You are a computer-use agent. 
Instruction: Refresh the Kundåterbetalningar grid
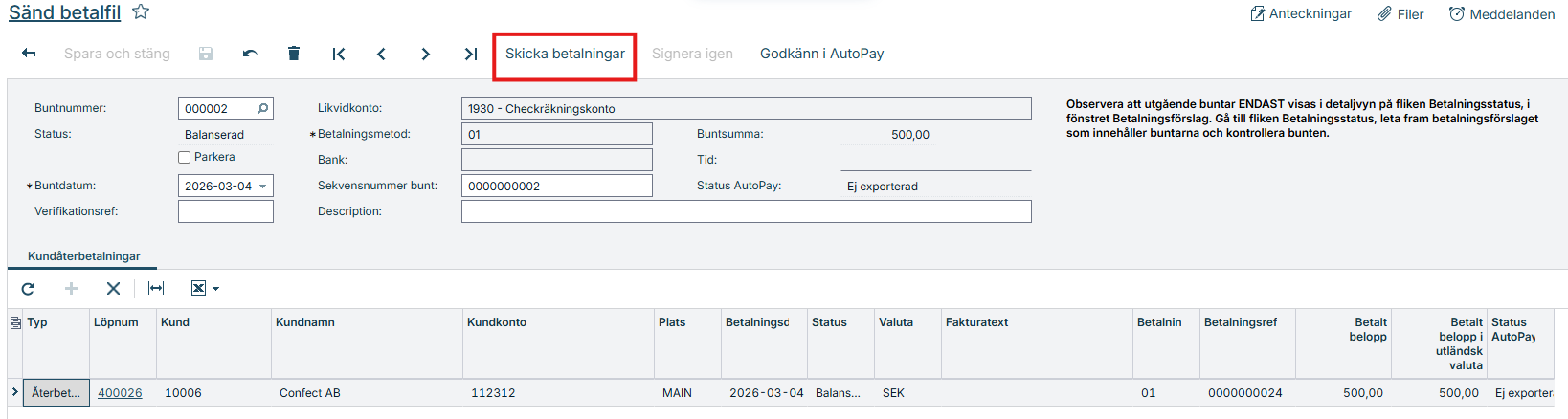coord(28,288)
